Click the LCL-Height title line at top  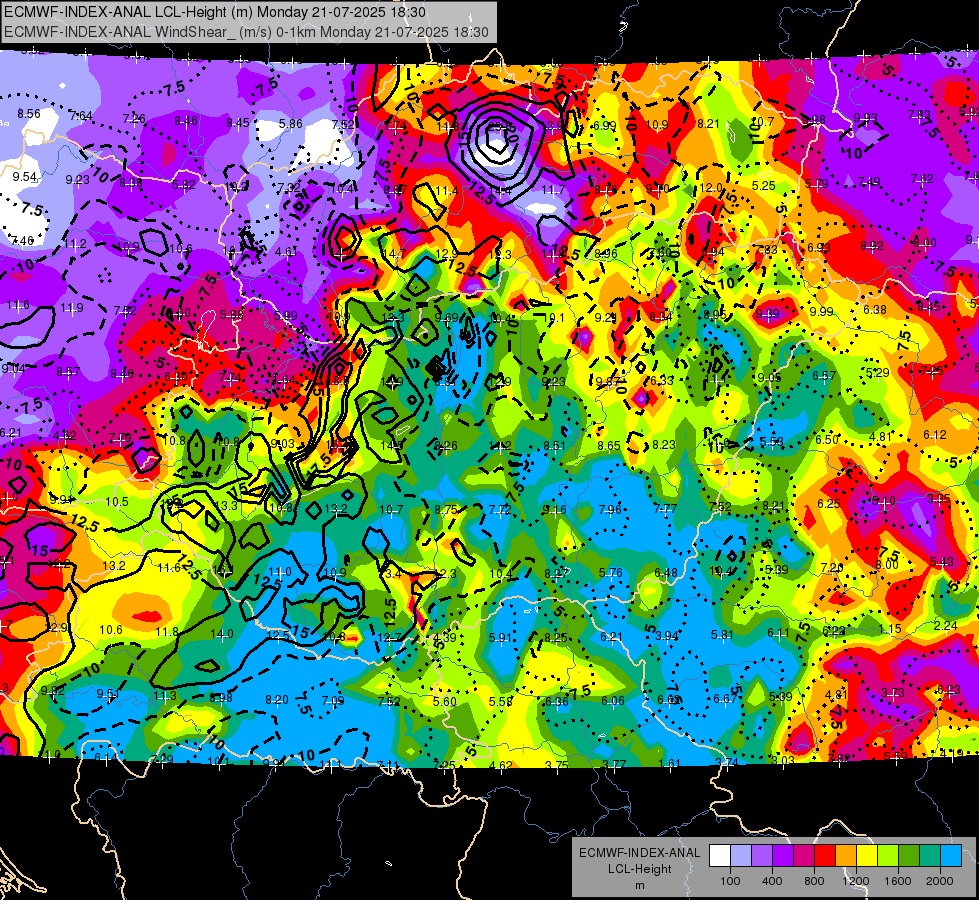(x=215, y=12)
